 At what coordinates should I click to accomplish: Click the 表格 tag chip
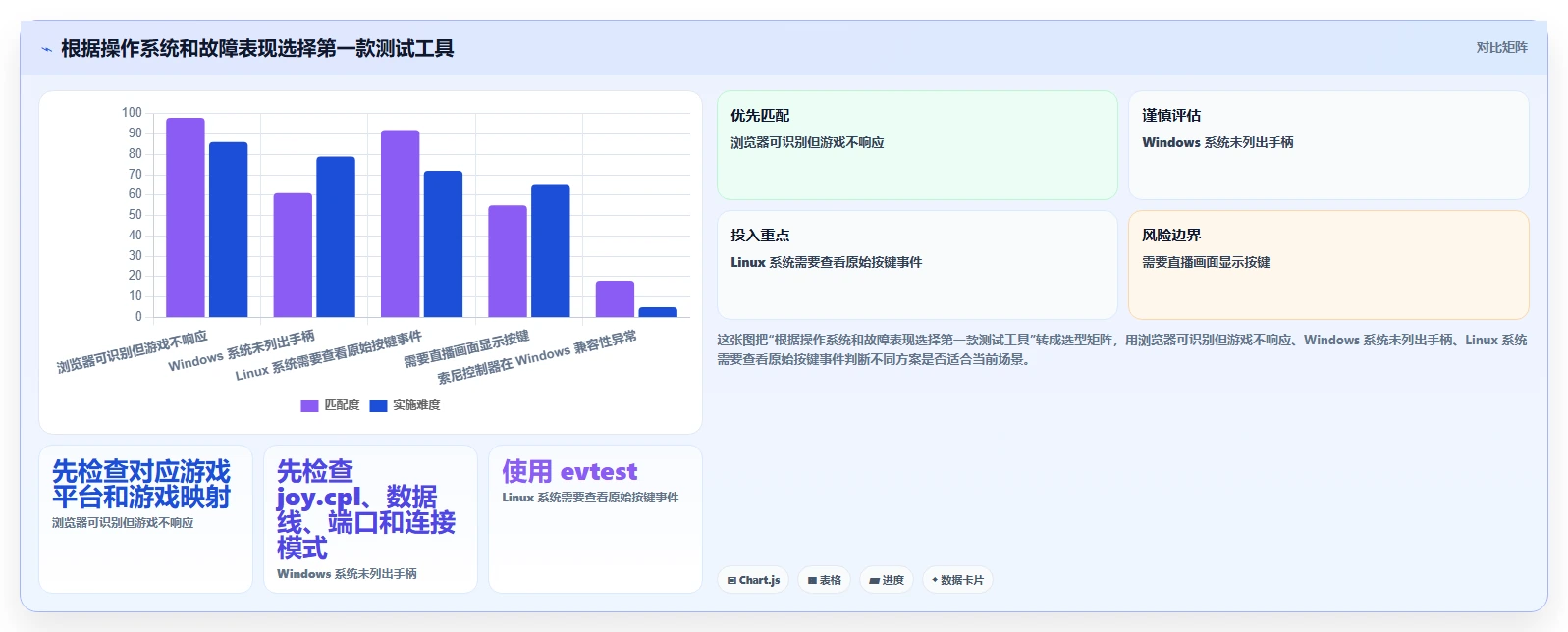(x=824, y=580)
